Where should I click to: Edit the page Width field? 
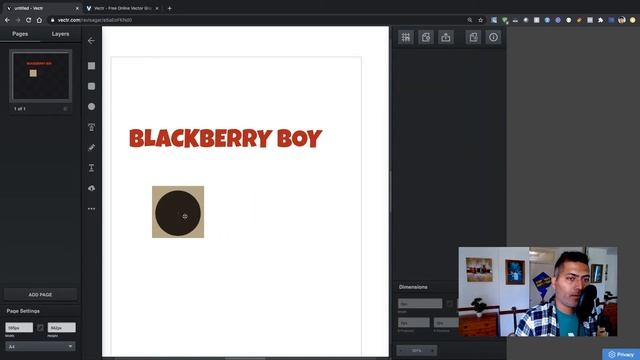[19, 328]
